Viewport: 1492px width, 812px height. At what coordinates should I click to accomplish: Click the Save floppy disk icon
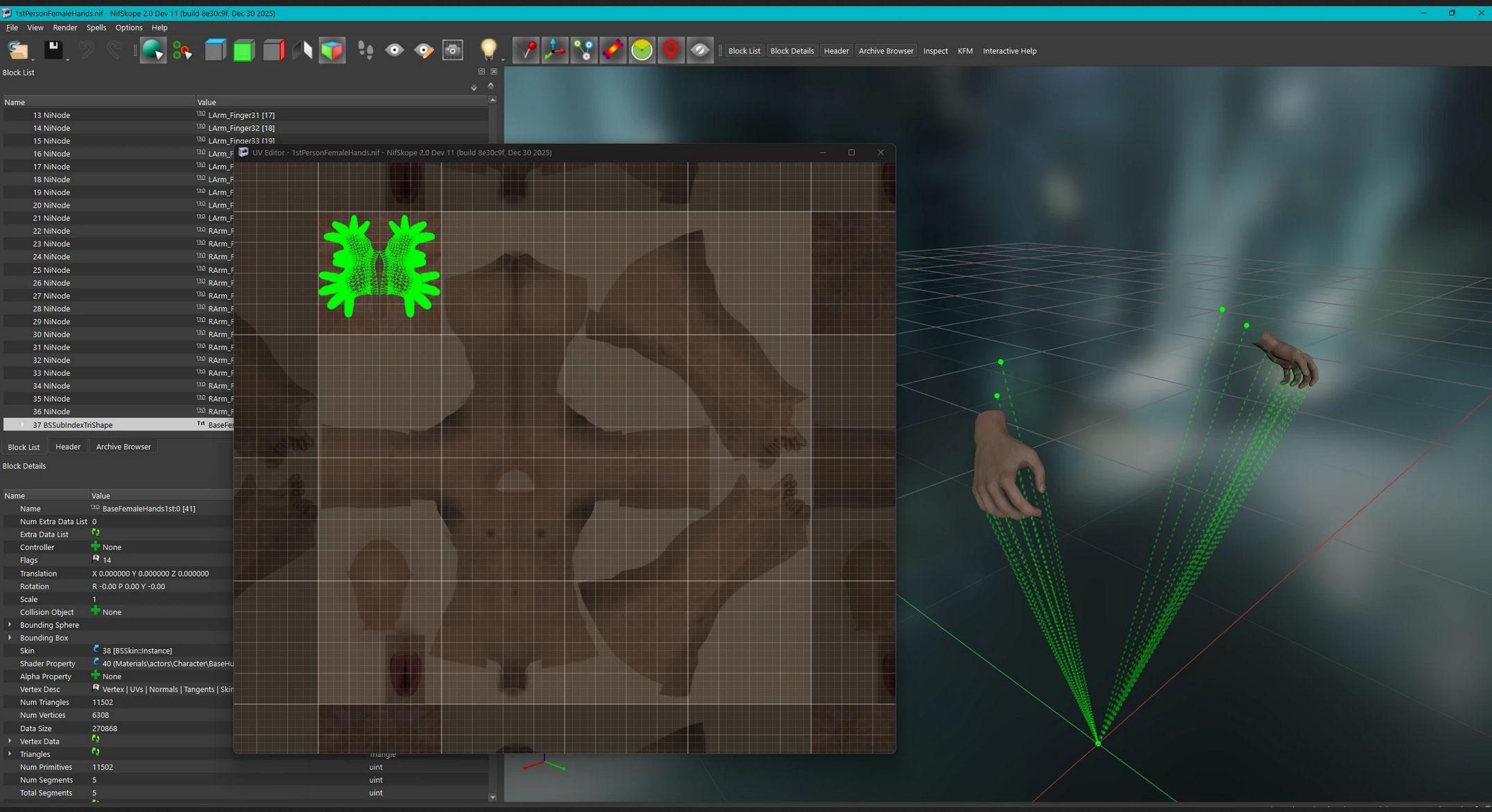coord(53,50)
